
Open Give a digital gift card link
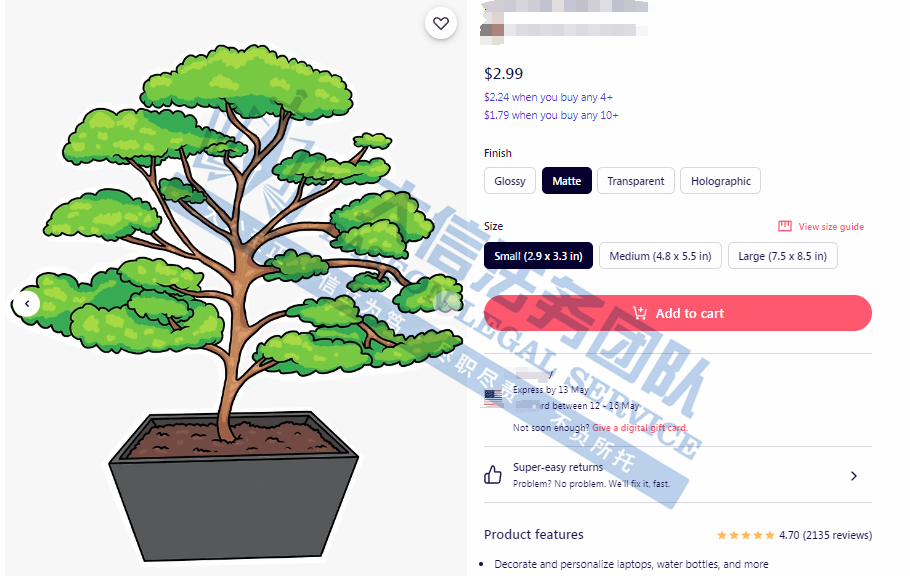[640, 428]
